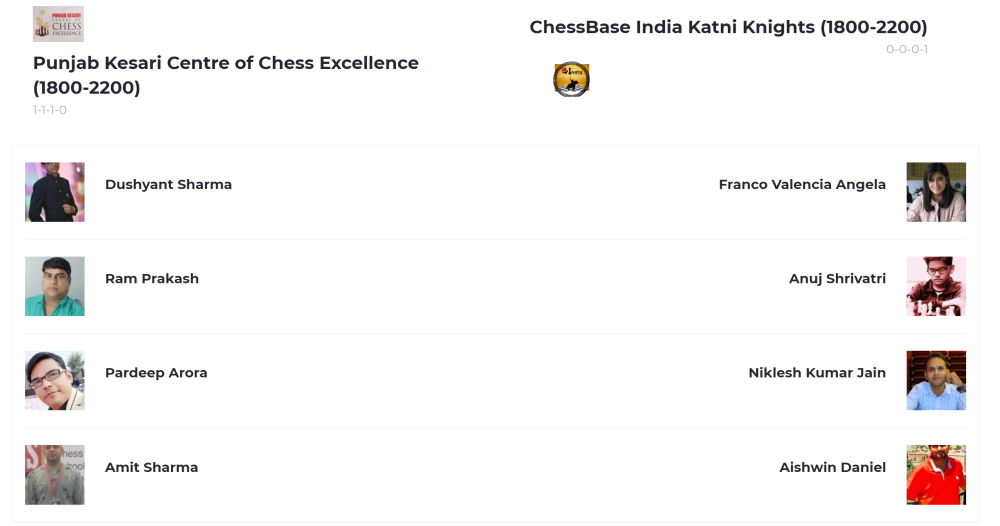This screenshot has height=526, width=1000.
Task: Go to Pardeep Arora's name link
Action: (x=156, y=373)
